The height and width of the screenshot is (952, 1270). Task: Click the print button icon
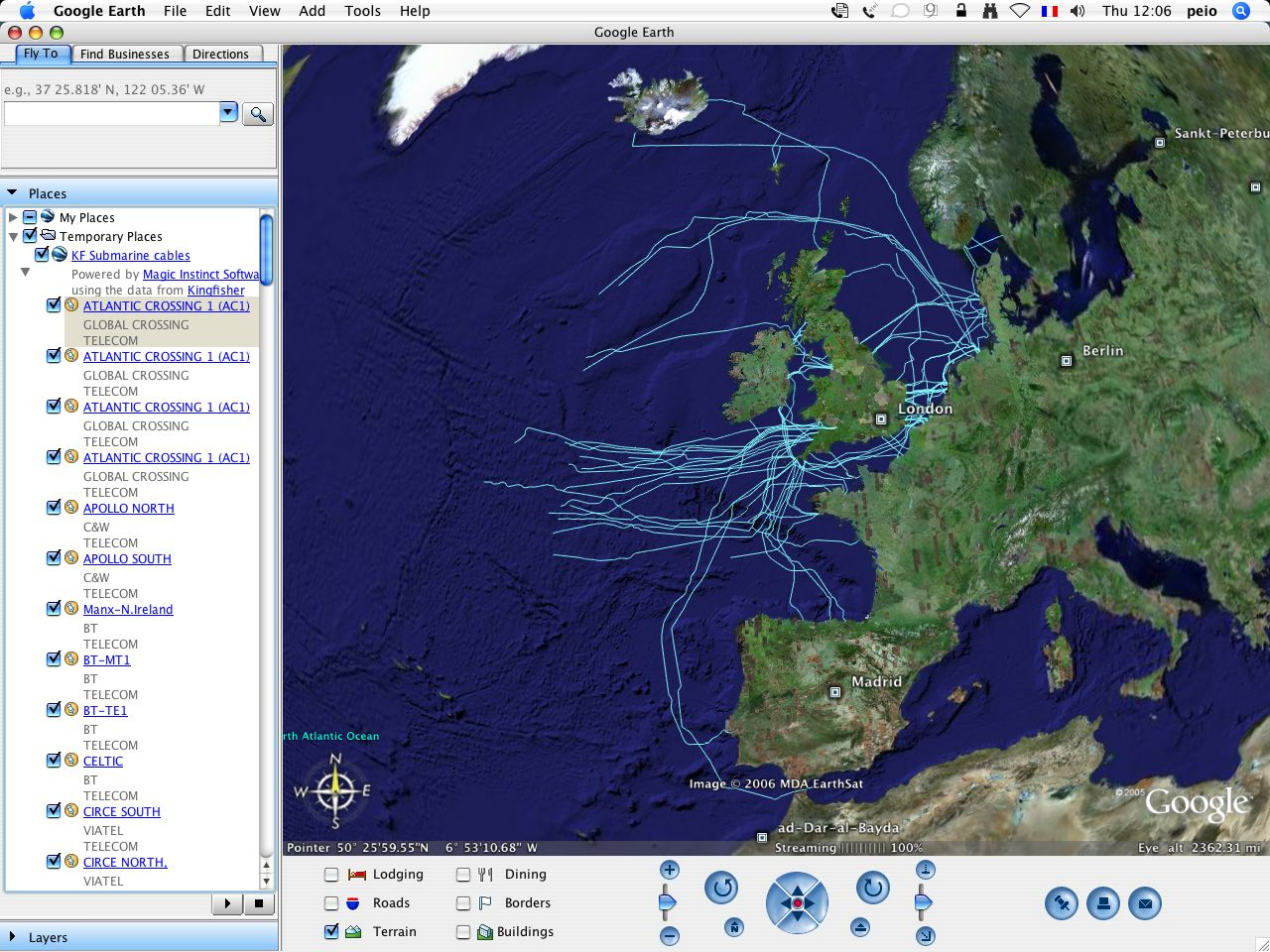tap(1102, 903)
